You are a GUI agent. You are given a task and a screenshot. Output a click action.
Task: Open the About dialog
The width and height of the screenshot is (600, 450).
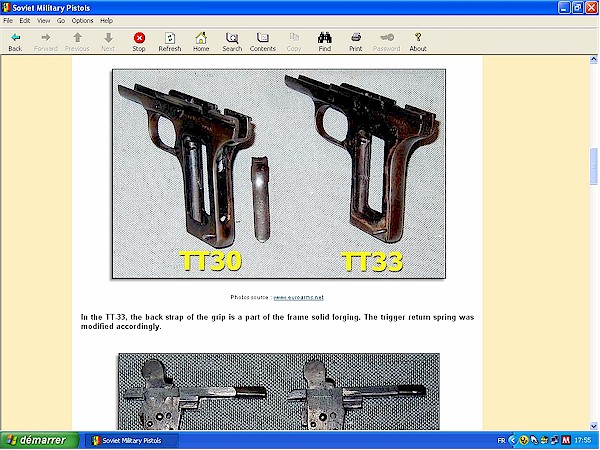pos(418,42)
